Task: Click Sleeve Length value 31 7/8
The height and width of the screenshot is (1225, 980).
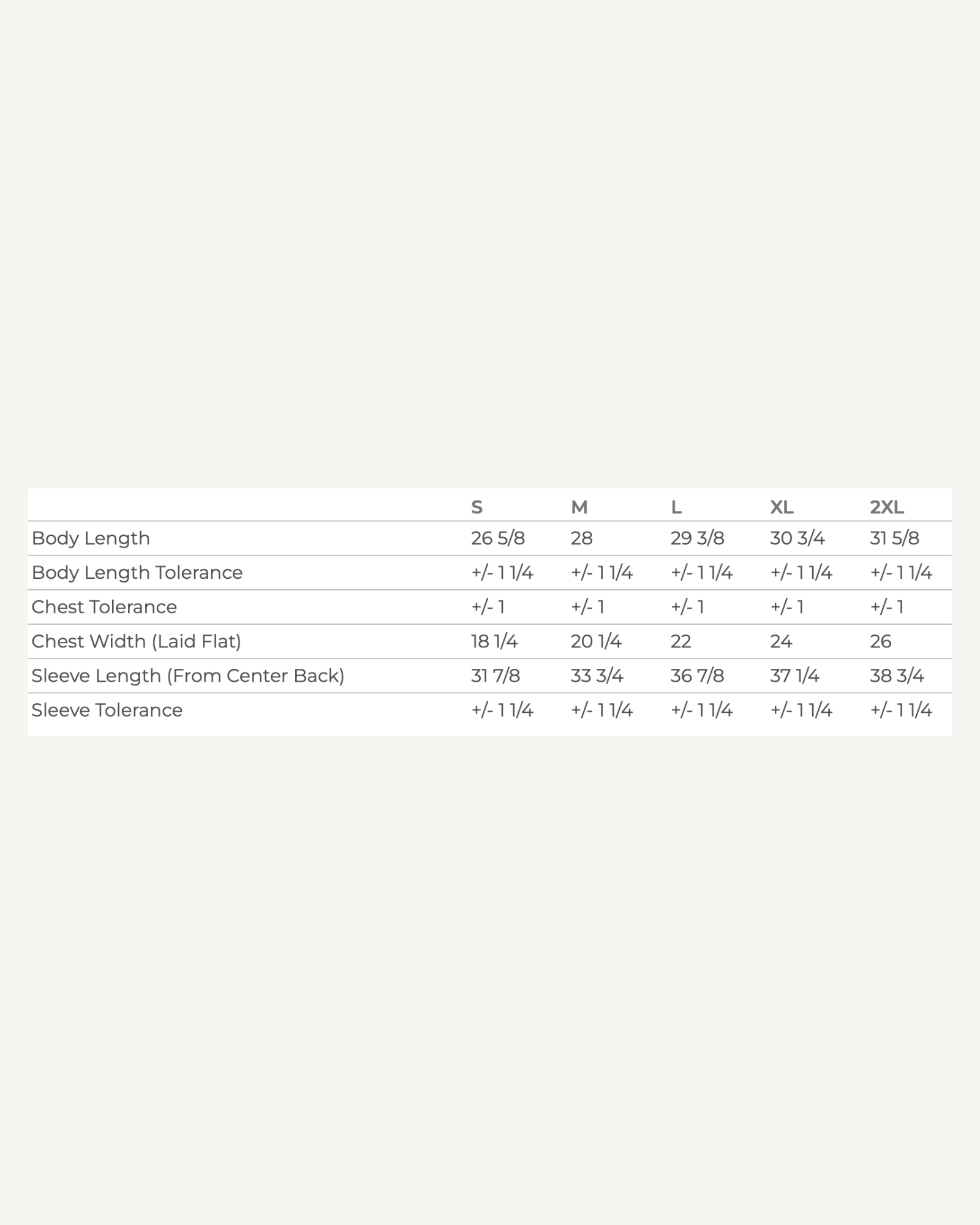Action: pyautogui.click(x=495, y=676)
